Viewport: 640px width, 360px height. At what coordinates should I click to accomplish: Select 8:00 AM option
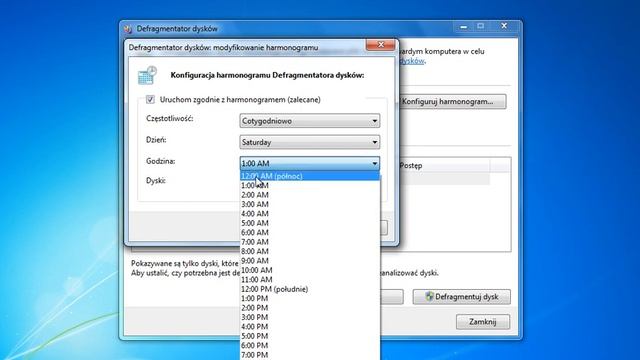click(310, 251)
